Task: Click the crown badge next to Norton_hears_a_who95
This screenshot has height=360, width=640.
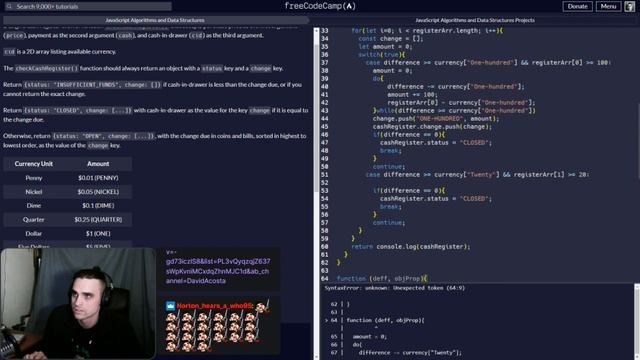Action: click(170, 306)
